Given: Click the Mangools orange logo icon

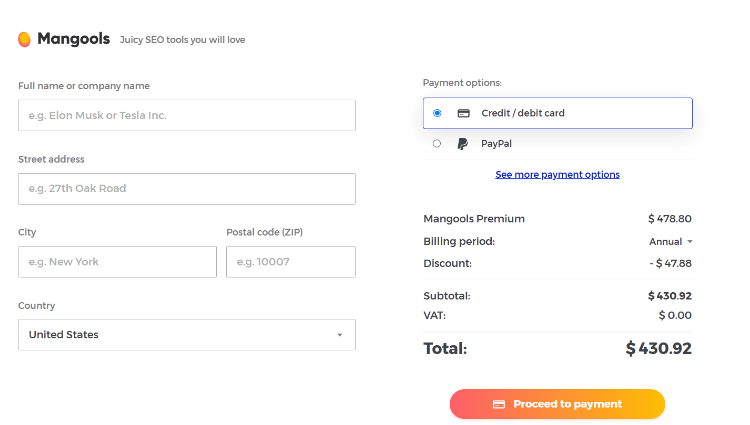Looking at the screenshot, I should (x=24, y=39).
